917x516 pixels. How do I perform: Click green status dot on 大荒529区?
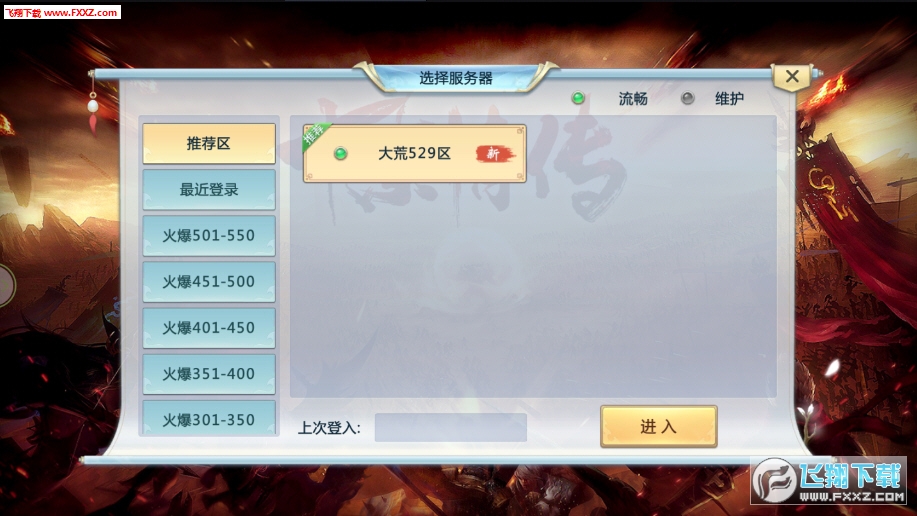coord(340,154)
